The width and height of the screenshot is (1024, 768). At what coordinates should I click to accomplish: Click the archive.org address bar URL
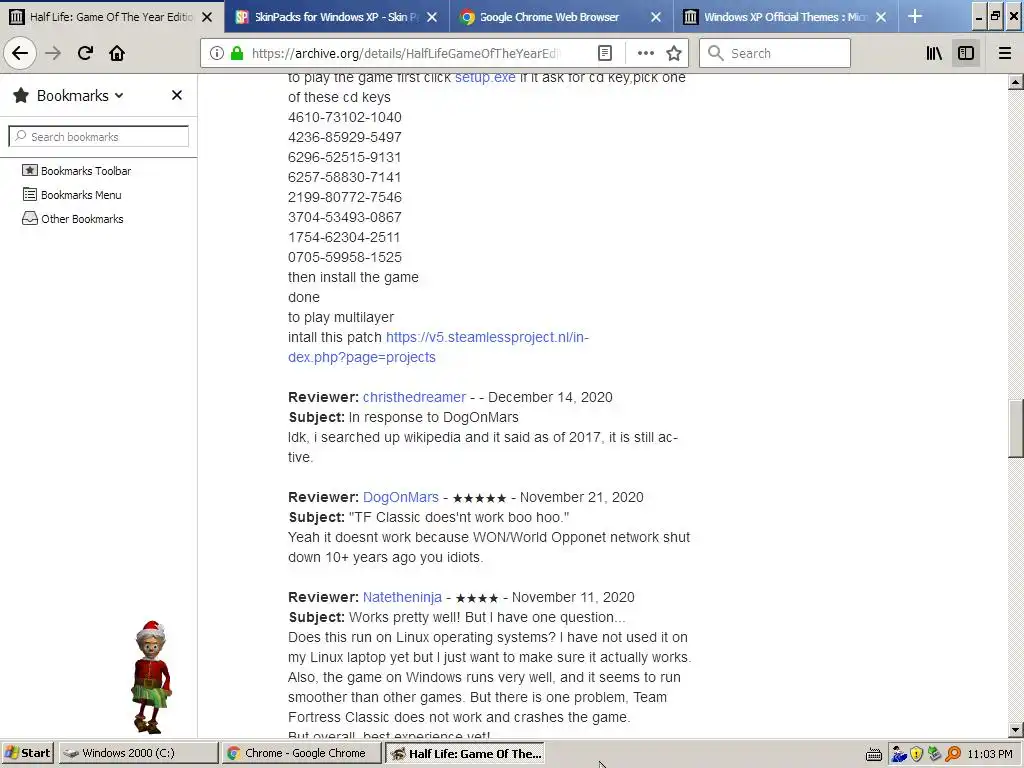tap(405, 54)
